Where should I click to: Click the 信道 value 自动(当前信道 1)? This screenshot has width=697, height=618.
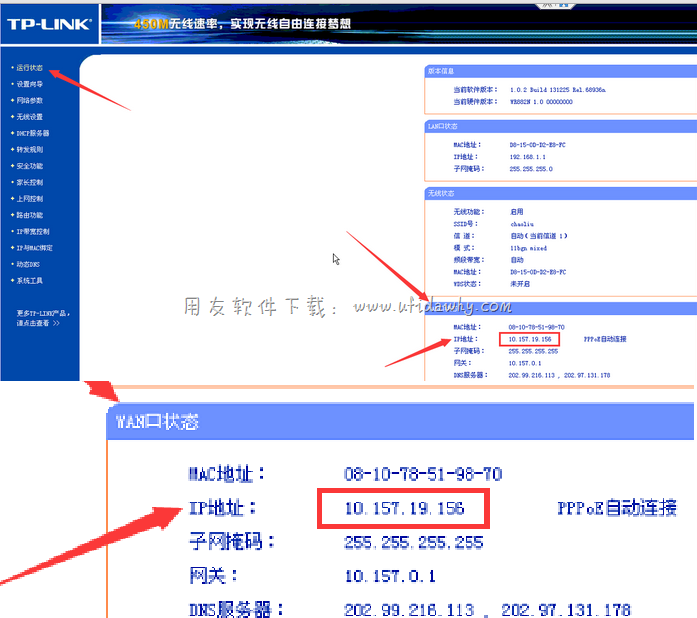coord(539,236)
